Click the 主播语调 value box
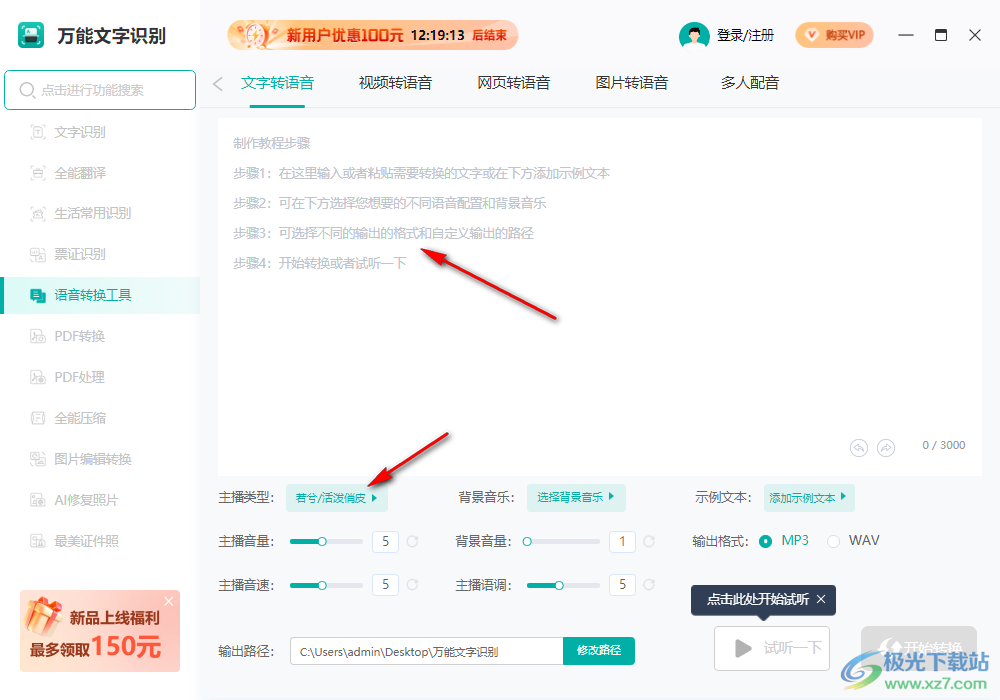The height and width of the screenshot is (700, 1000). 622,585
